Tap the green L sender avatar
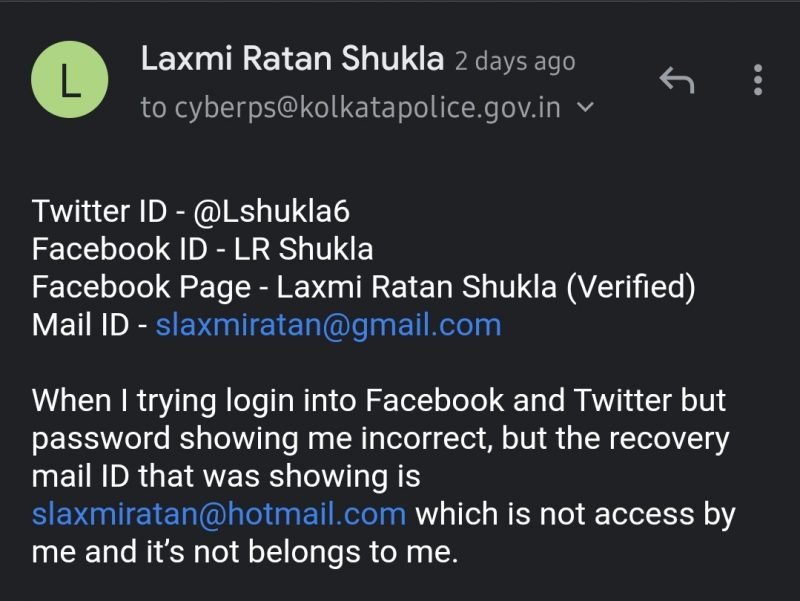Image resolution: width=800 pixels, height=601 pixels. (x=69, y=85)
